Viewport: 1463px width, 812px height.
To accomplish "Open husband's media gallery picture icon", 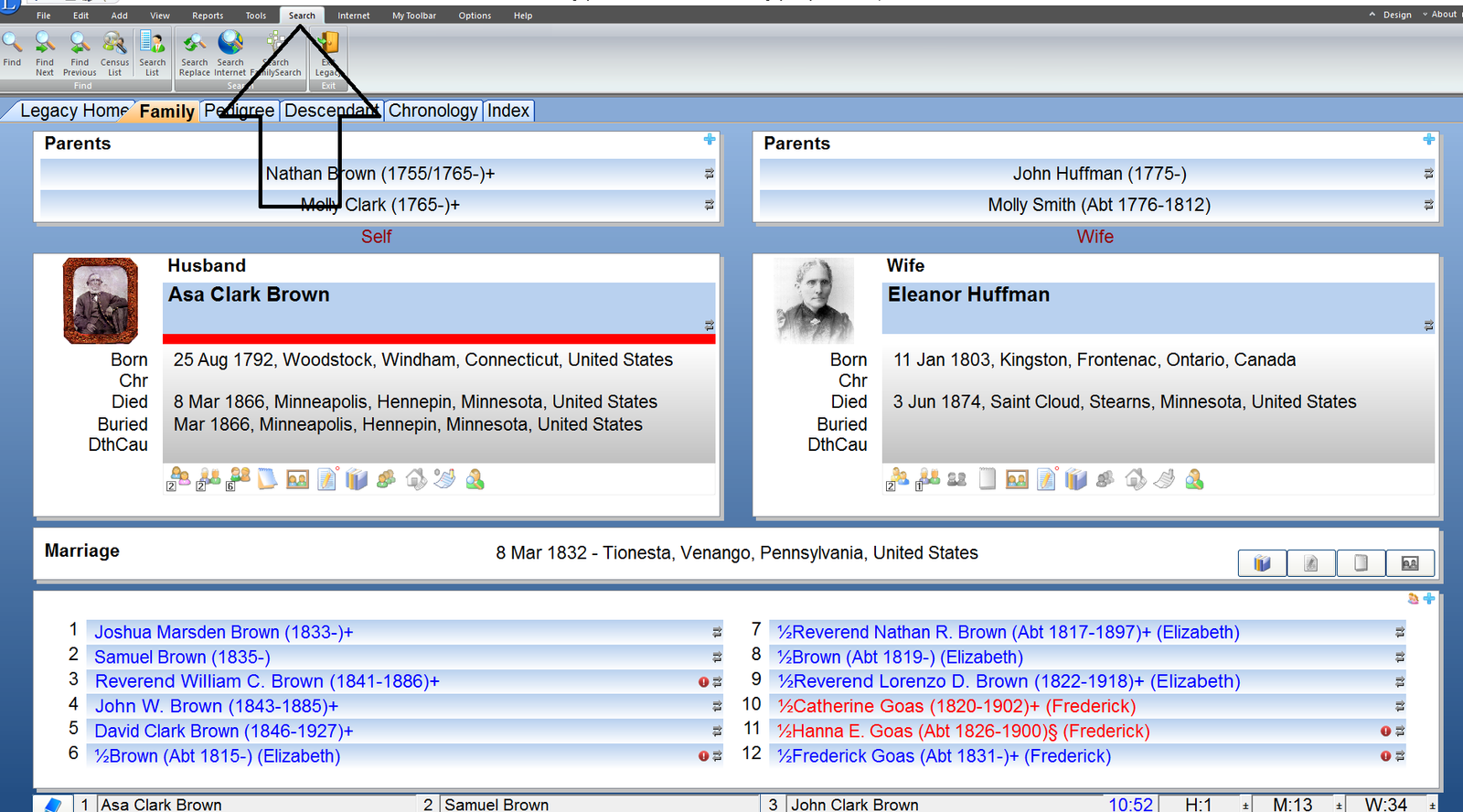I will pyautogui.click(x=297, y=479).
